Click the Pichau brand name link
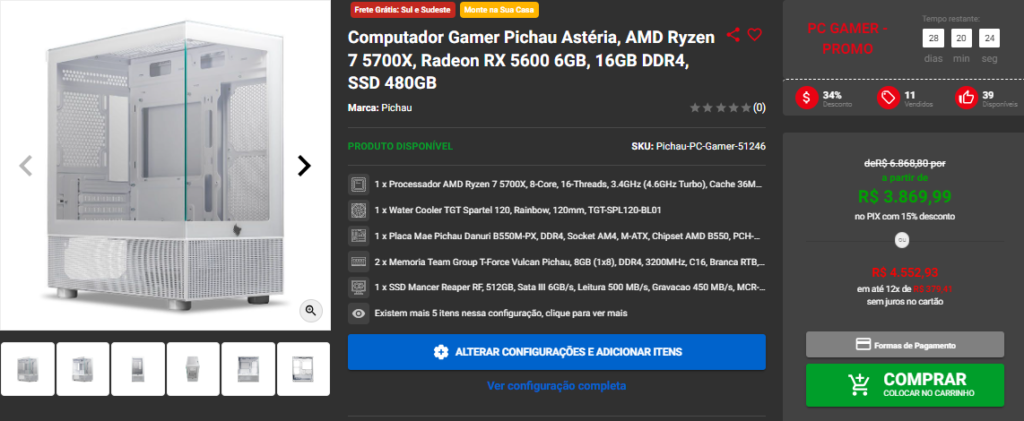 (396, 108)
